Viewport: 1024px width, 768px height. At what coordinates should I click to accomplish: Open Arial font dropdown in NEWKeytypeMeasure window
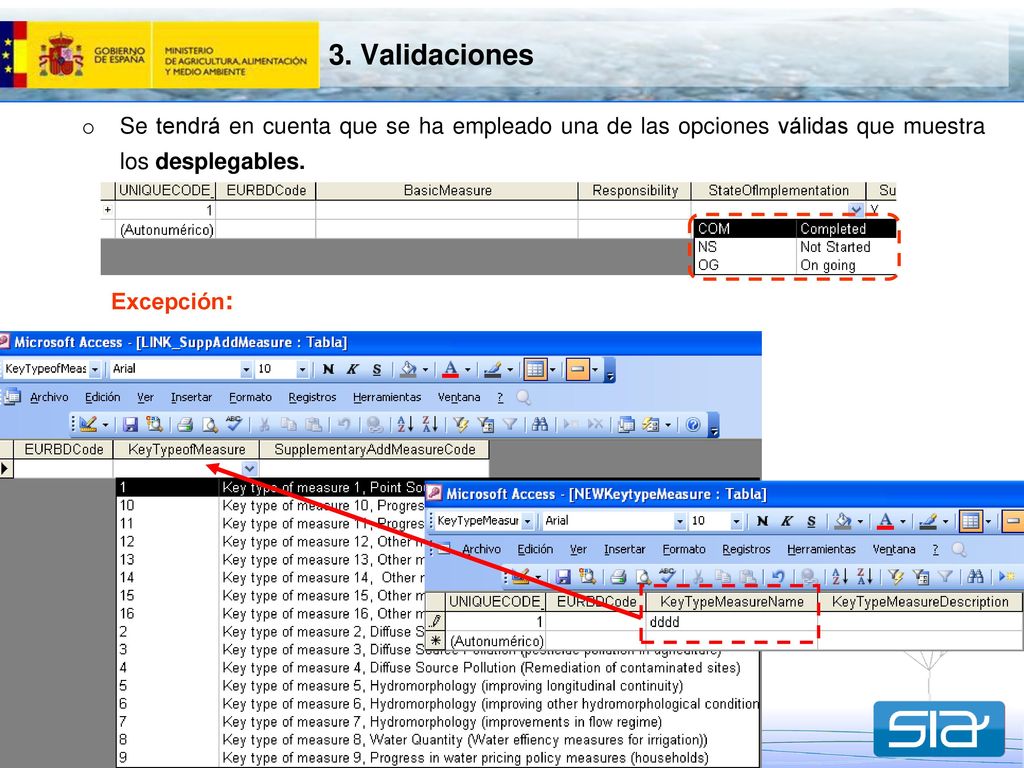click(x=680, y=521)
